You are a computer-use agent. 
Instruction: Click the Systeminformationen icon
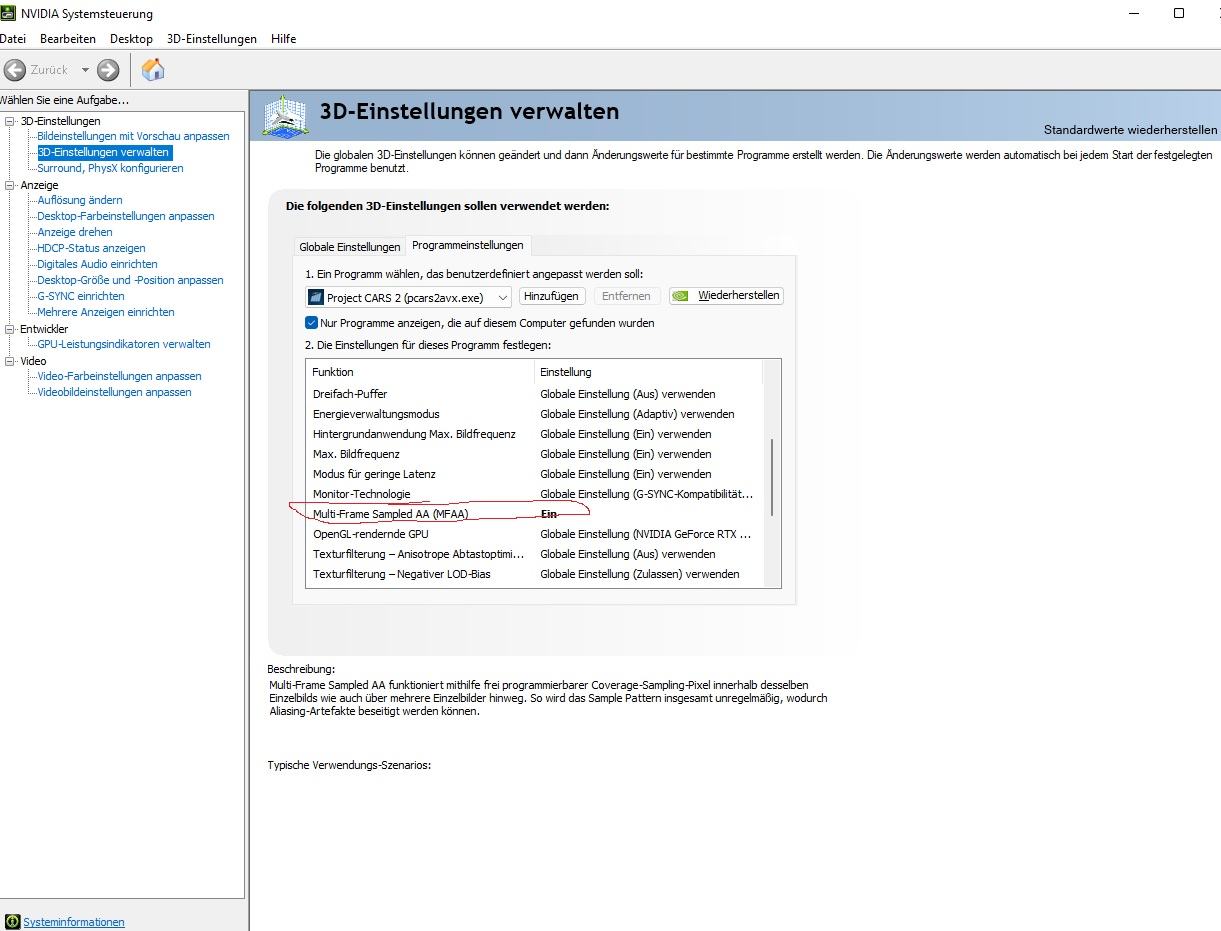pyautogui.click(x=12, y=922)
